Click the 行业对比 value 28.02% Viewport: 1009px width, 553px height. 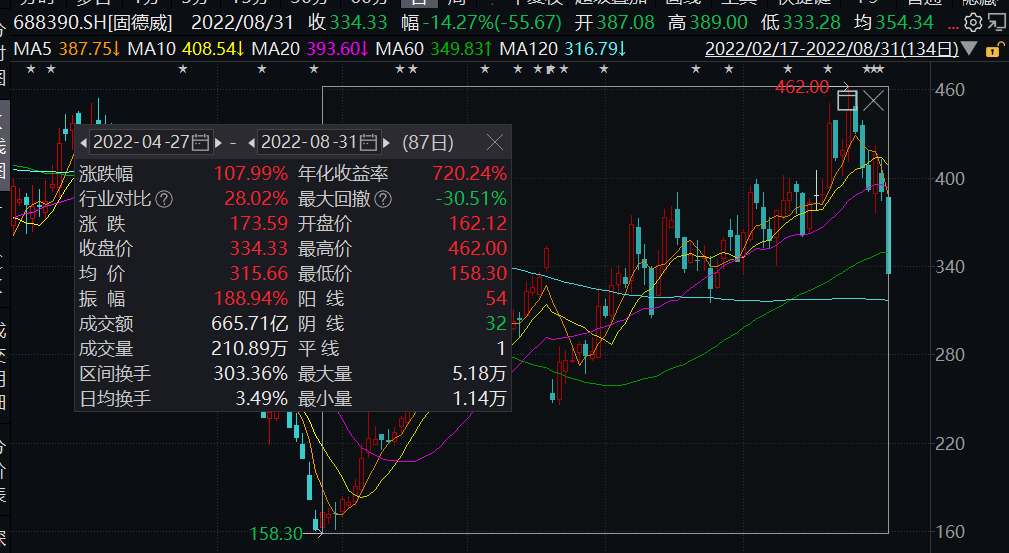pos(256,199)
